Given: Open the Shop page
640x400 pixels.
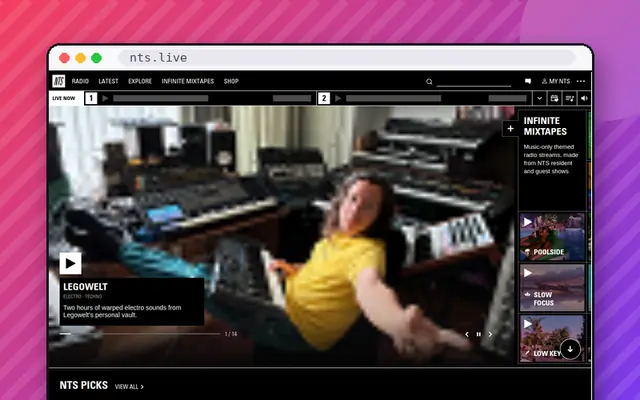Looking at the screenshot, I should tap(231, 81).
